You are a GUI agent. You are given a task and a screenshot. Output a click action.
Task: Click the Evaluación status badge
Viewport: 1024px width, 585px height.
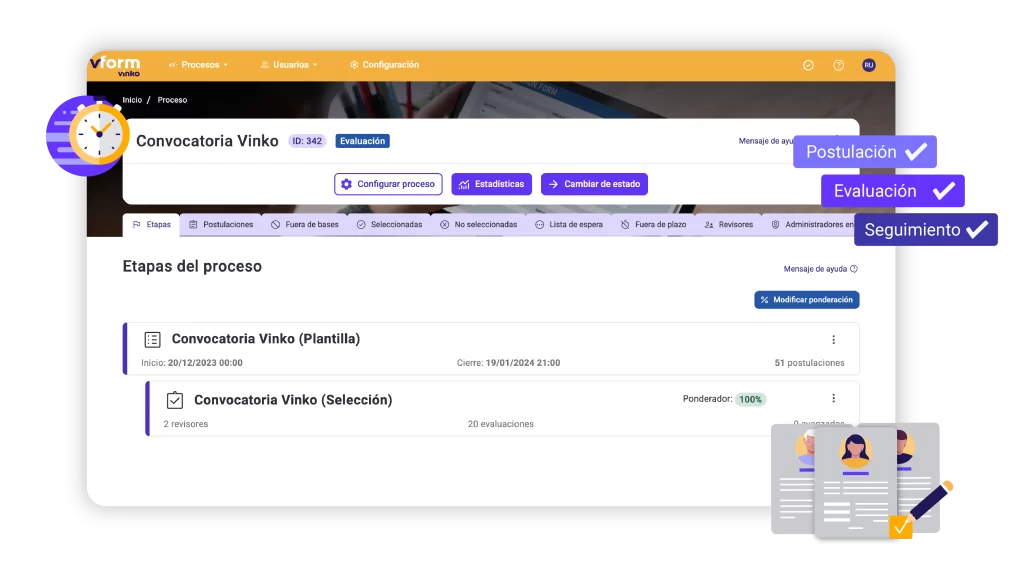362,141
